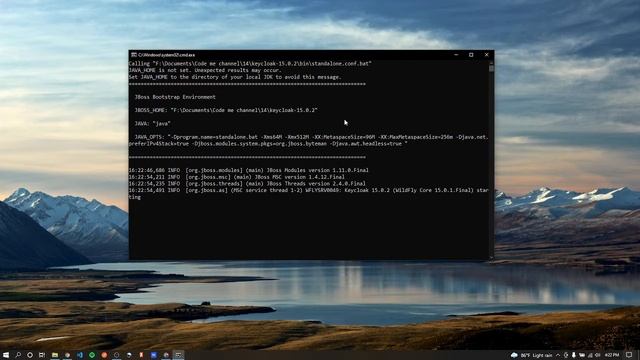Open Cortana circle icon on taskbar
This screenshot has width=640, height=360.
30,355
